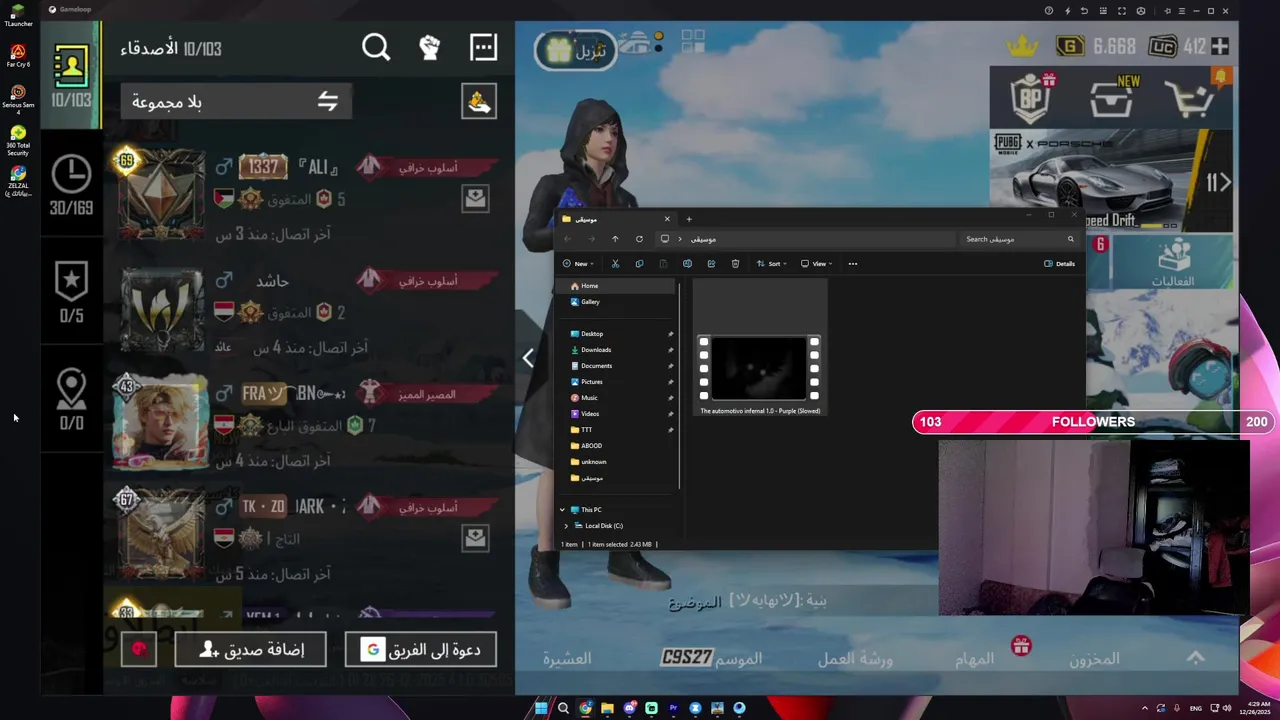Open the shopping cart shop icon
The height and width of the screenshot is (720, 1280).
(1188, 99)
